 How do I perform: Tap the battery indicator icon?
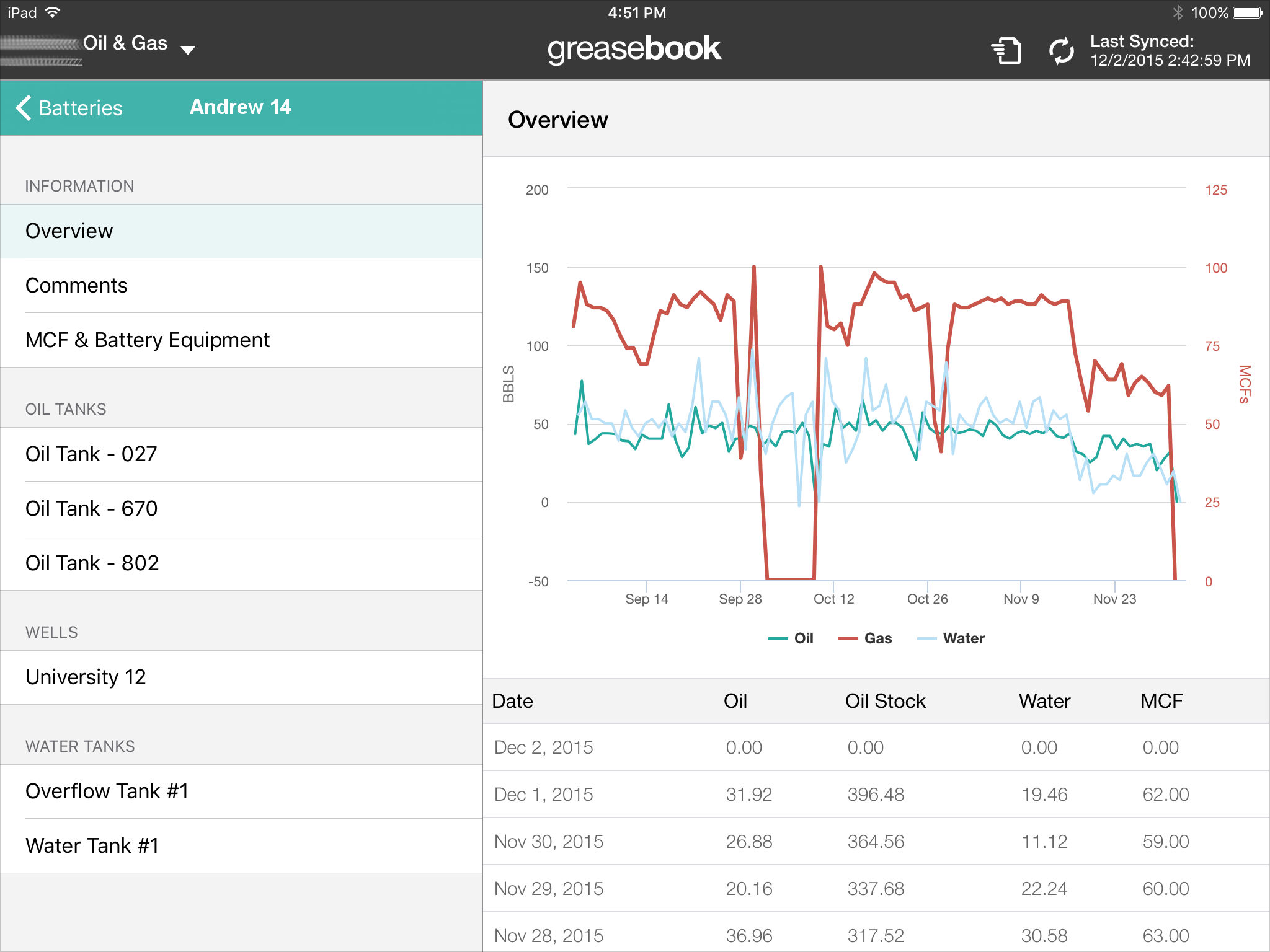[1248, 12]
